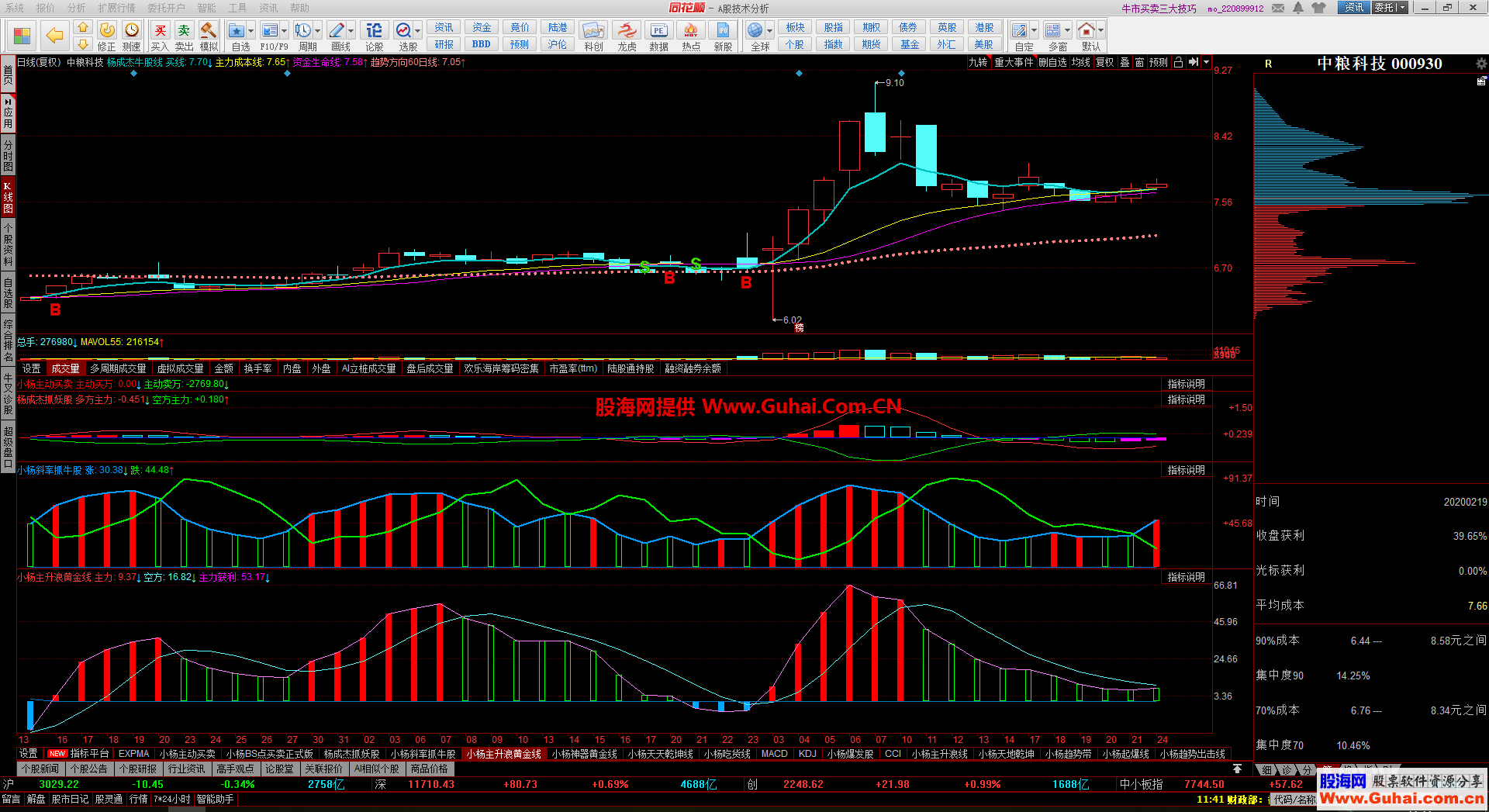Viewport: 1489px width, 812px height.
Task: Click 指标说明 beside 小杨斜率抓牛股 panel
Action: (x=1186, y=471)
